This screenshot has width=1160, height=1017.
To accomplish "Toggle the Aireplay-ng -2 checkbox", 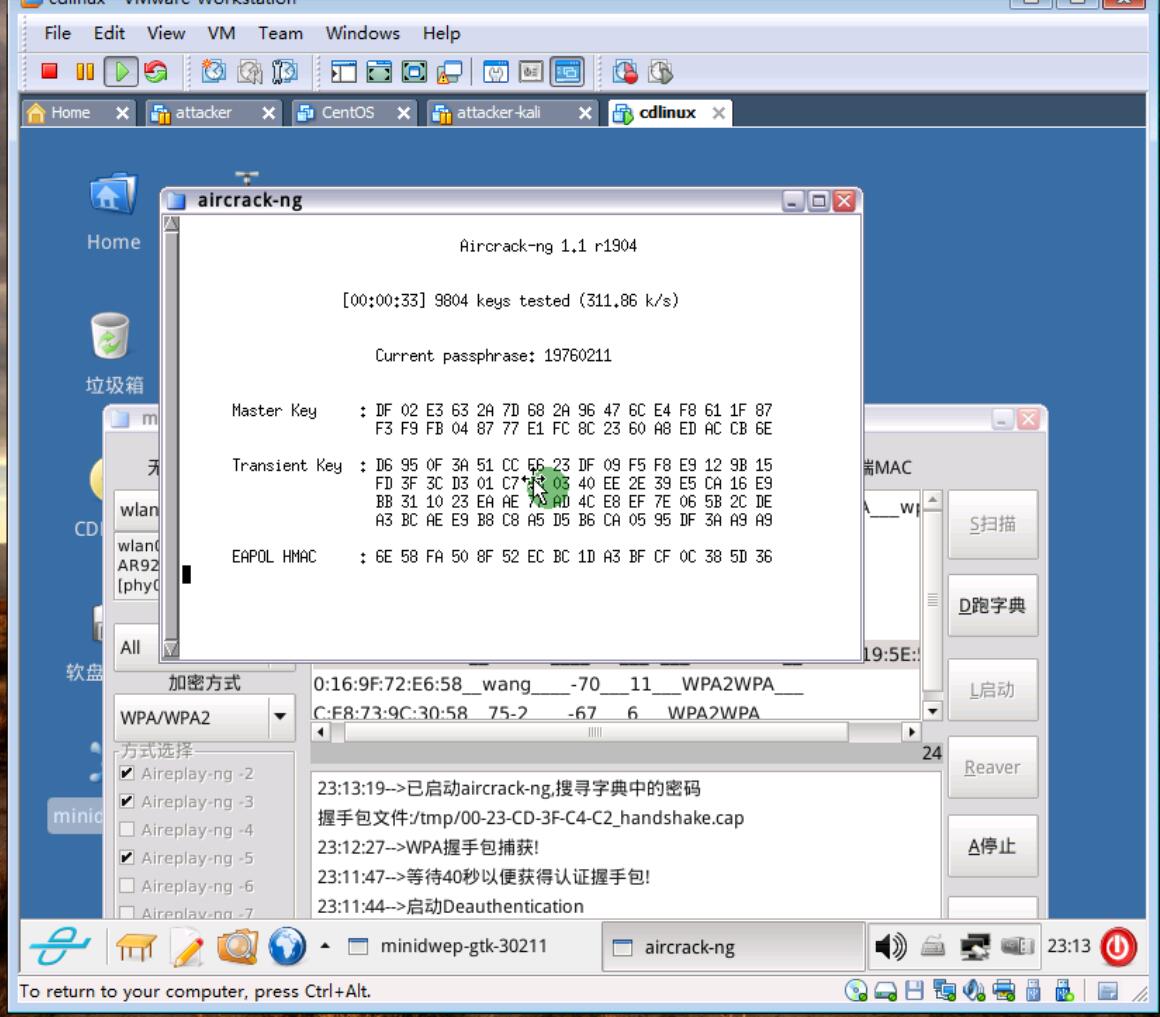I will click(x=127, y=774).
